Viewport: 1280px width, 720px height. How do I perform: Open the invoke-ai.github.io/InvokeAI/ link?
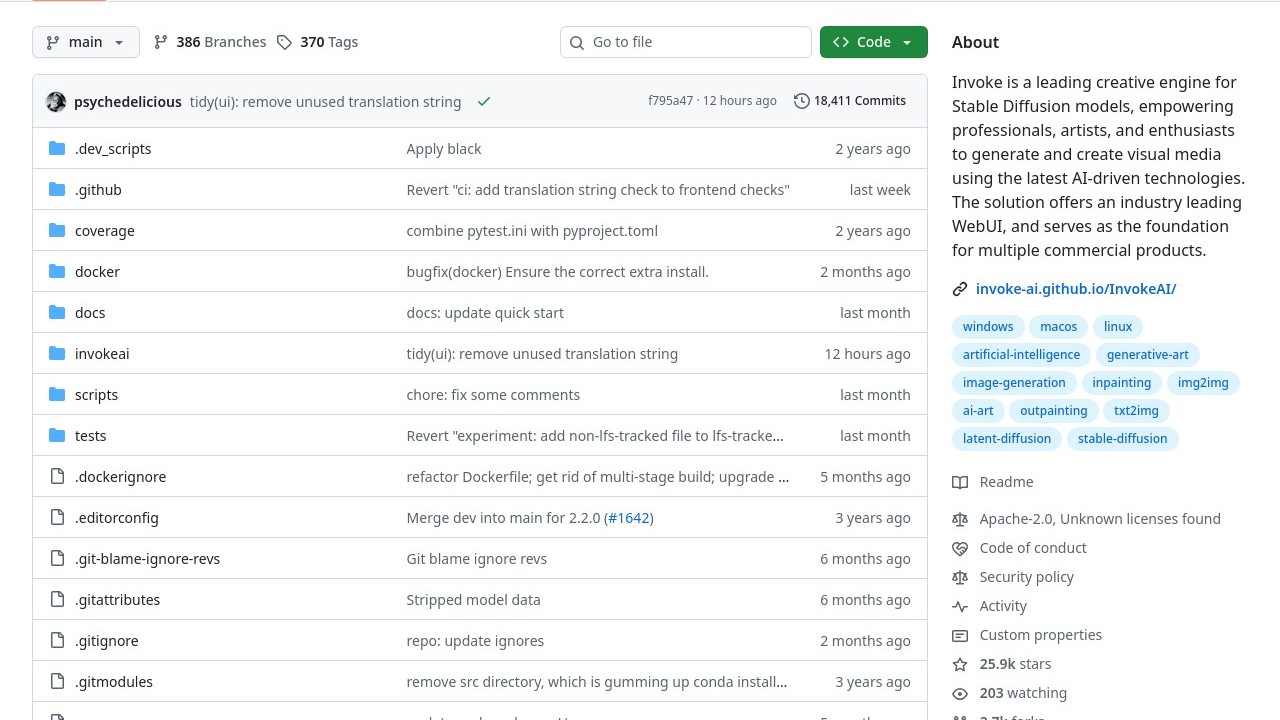tap(1075, 289)
